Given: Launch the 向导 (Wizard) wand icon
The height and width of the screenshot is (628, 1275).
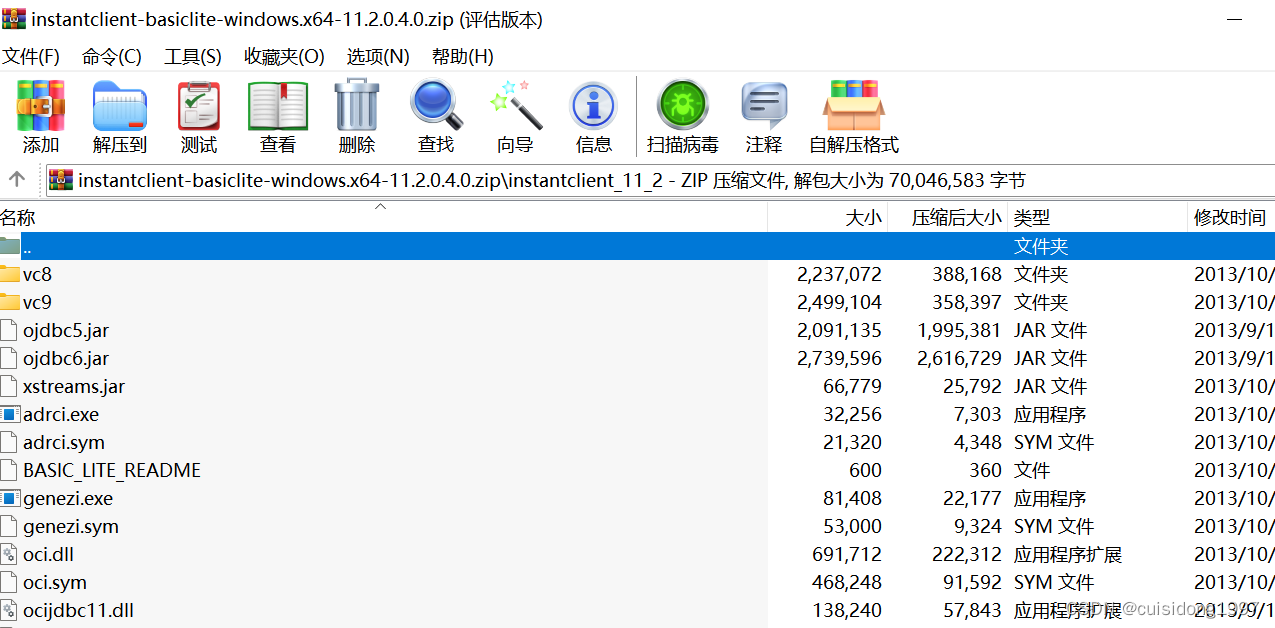Looking at the screenshot, I should tap(516, 106).
